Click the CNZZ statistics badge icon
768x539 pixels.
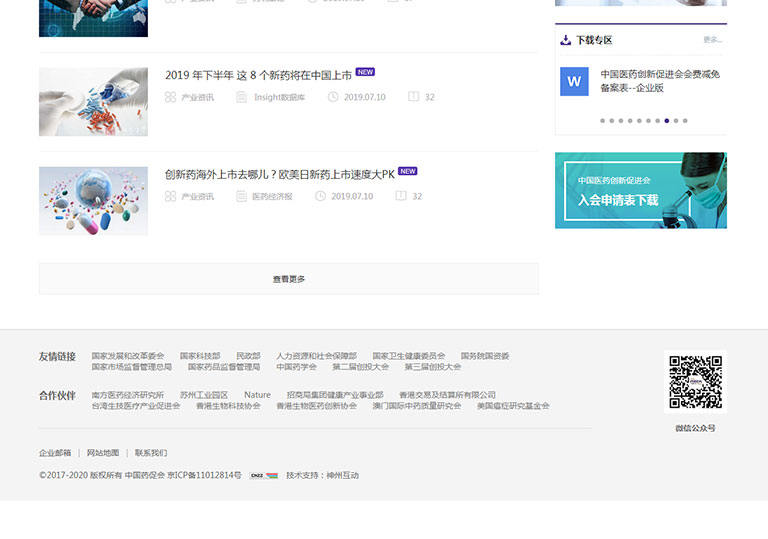pyautogui.click(x=264, y=475)
